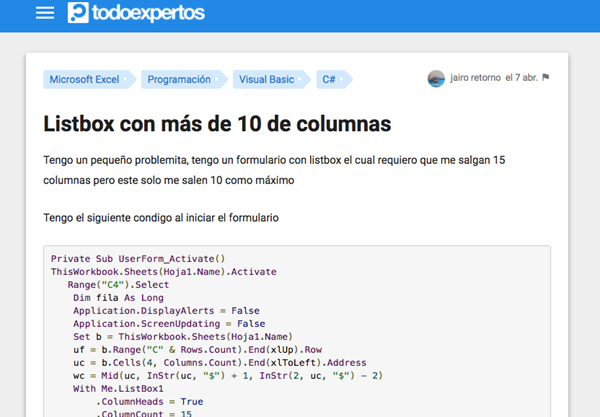Viewport: 600px width, 417px height.
Task: Click the dot on Programación tag
Action: 217,79
